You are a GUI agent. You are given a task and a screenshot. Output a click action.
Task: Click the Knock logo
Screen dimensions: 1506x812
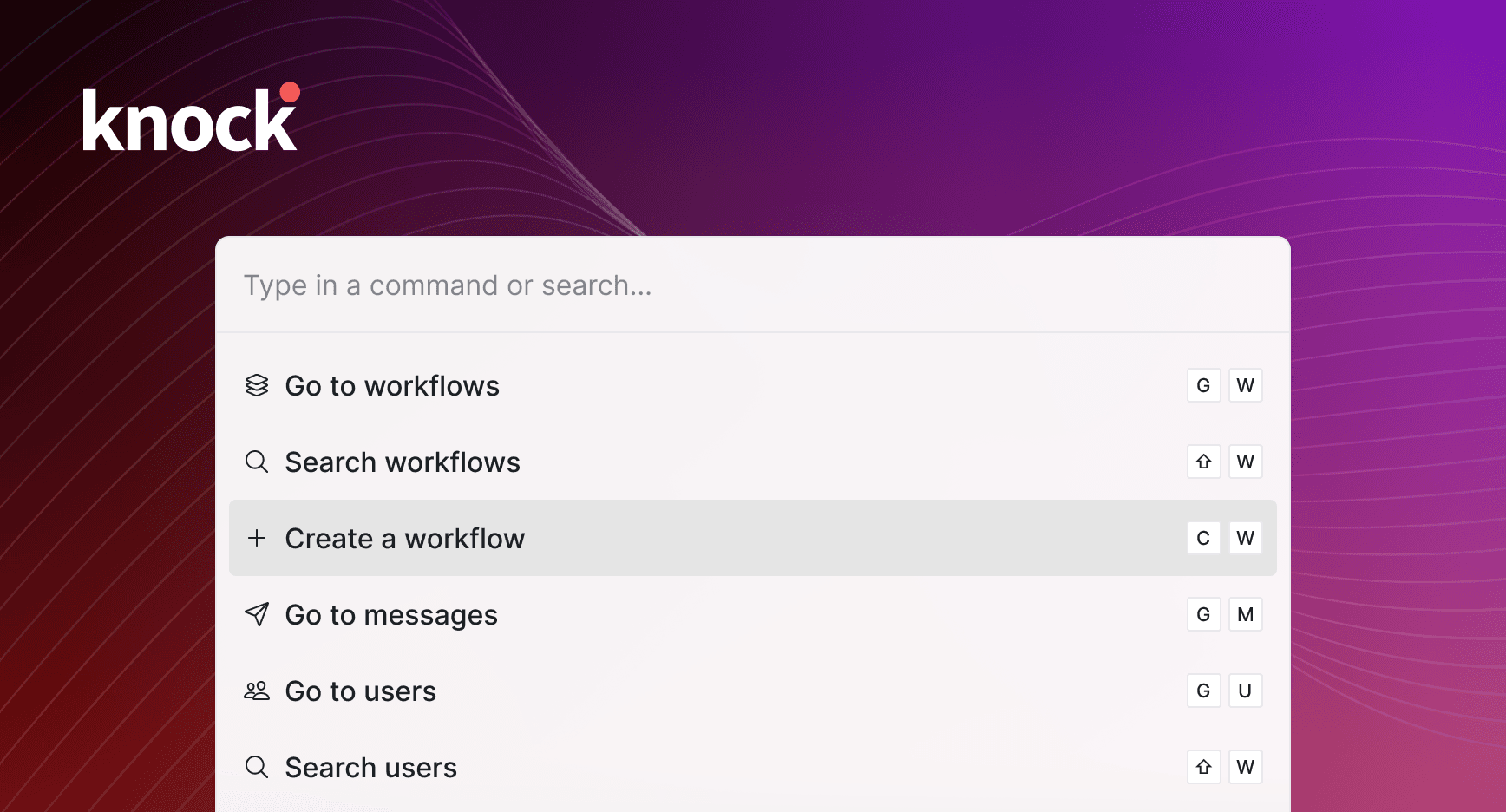[191, 119]
